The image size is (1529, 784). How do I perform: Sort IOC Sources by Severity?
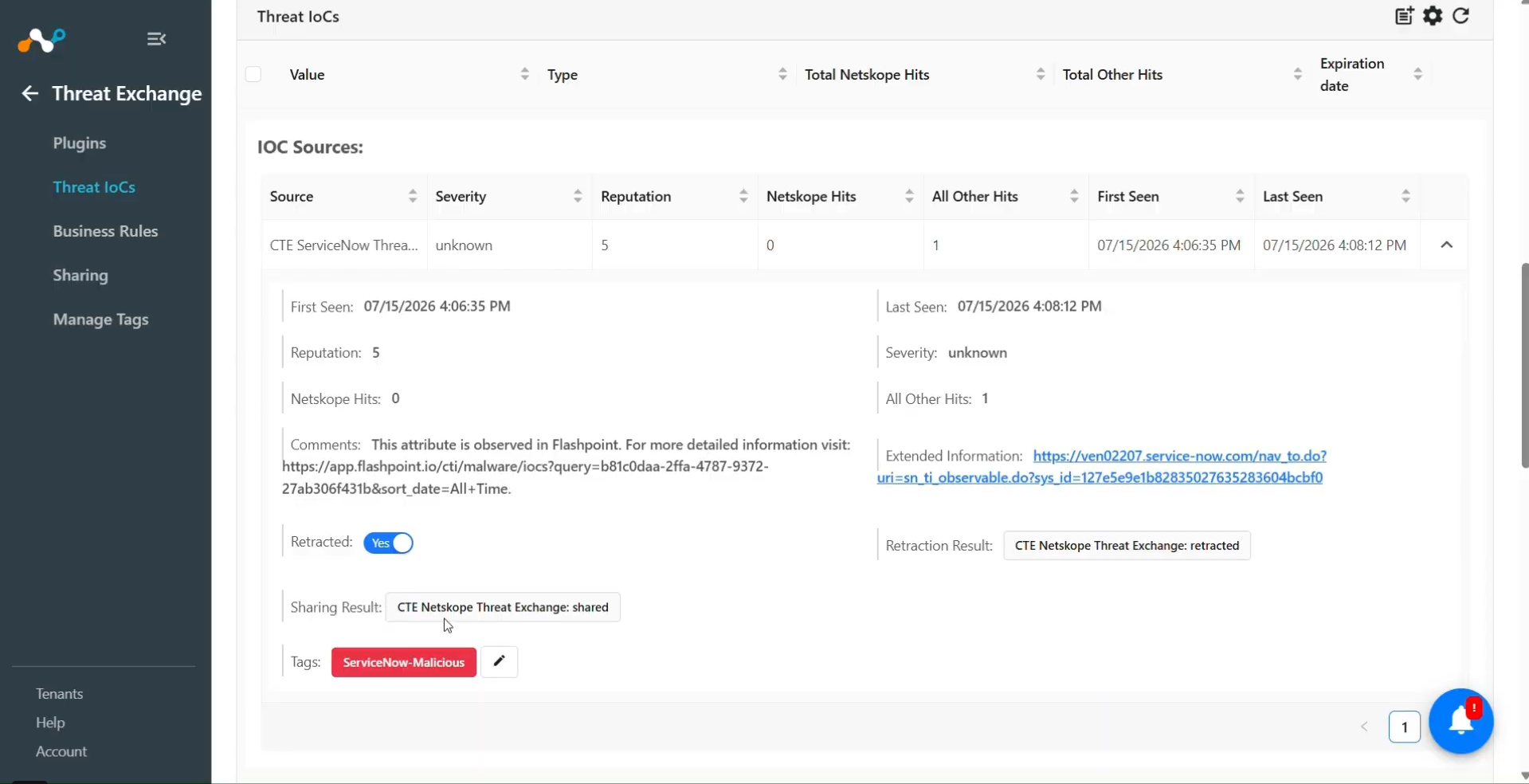click(578, 196)
